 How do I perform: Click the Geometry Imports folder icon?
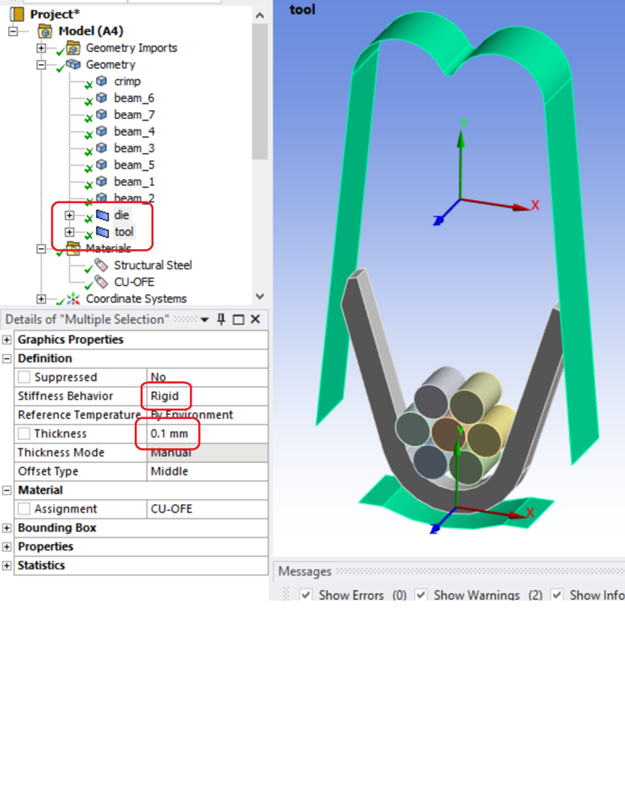click(x=73, y=48)
